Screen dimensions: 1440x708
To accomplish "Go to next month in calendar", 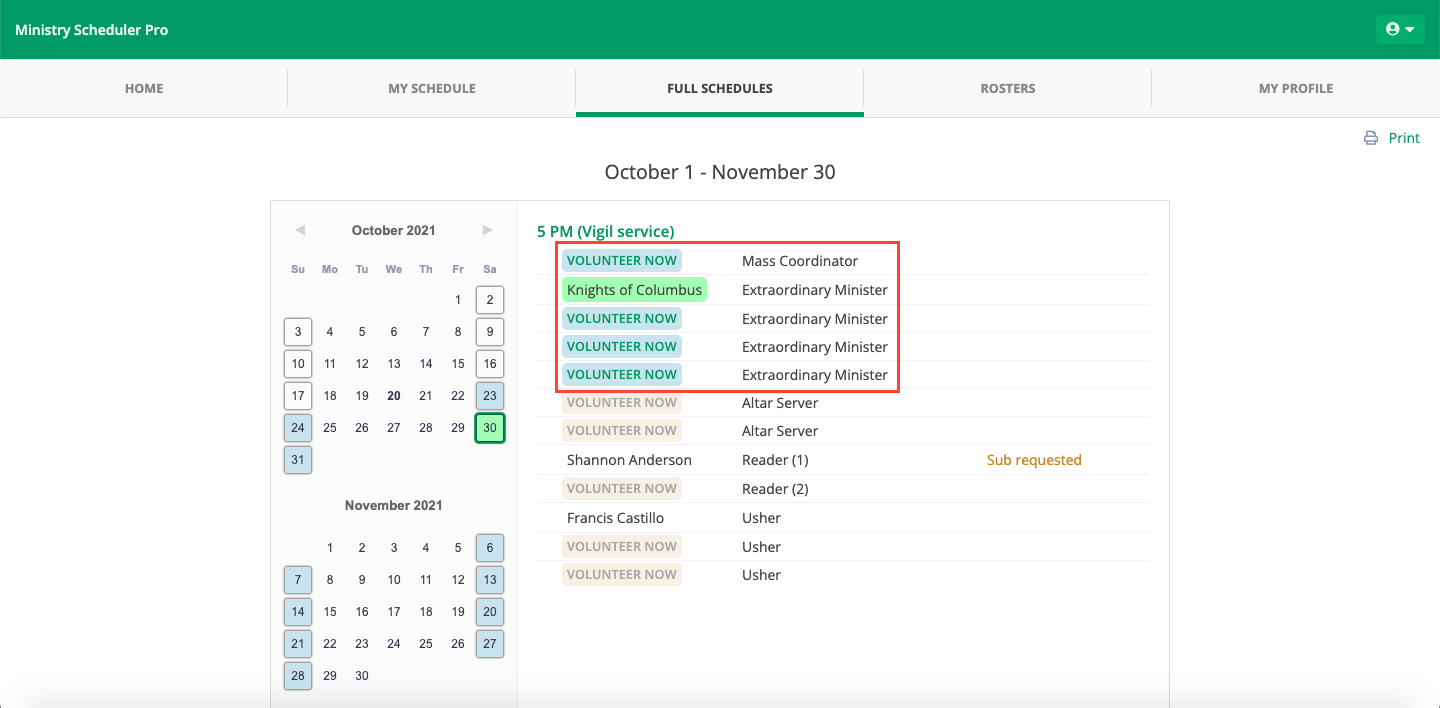I will (x=488, y=231).
